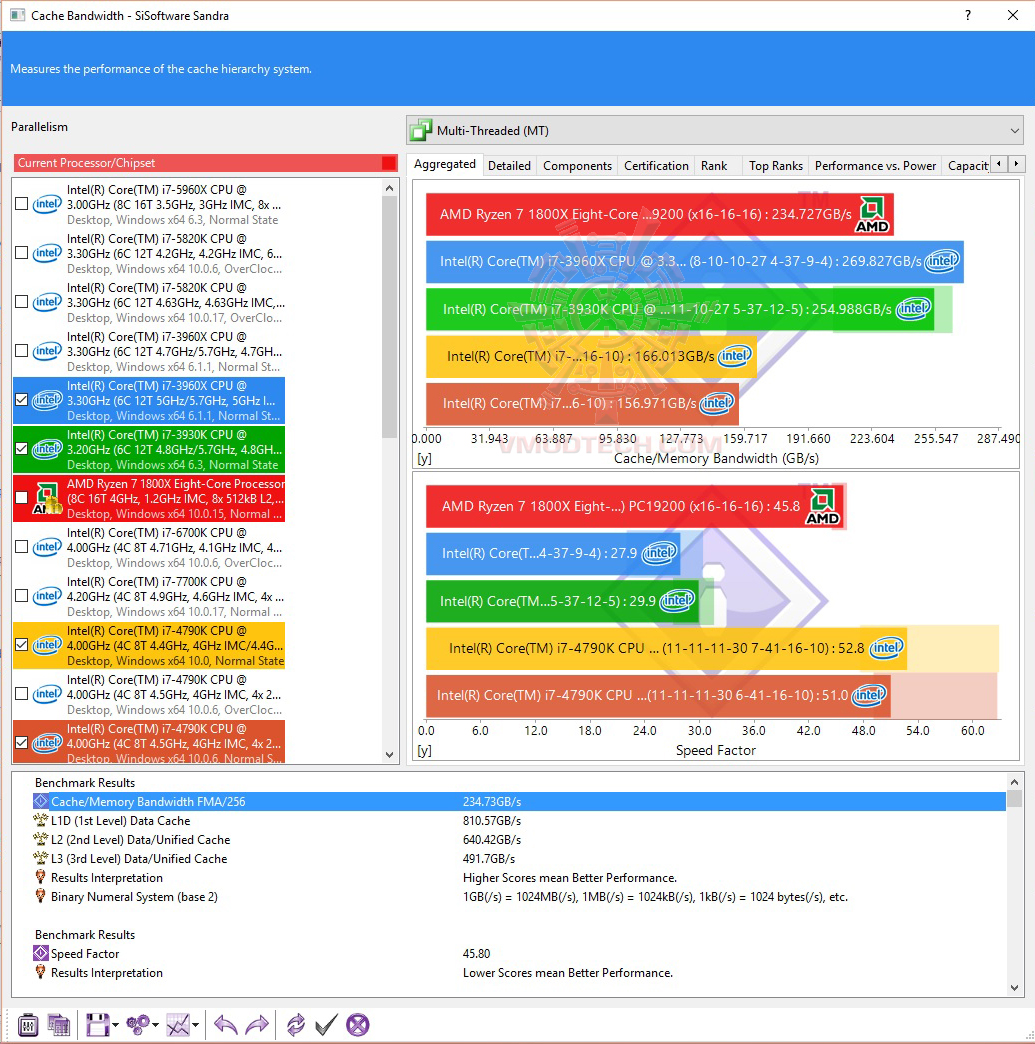
Task: Click the help question mark in title bar
Action: click(x=968, y=15)
